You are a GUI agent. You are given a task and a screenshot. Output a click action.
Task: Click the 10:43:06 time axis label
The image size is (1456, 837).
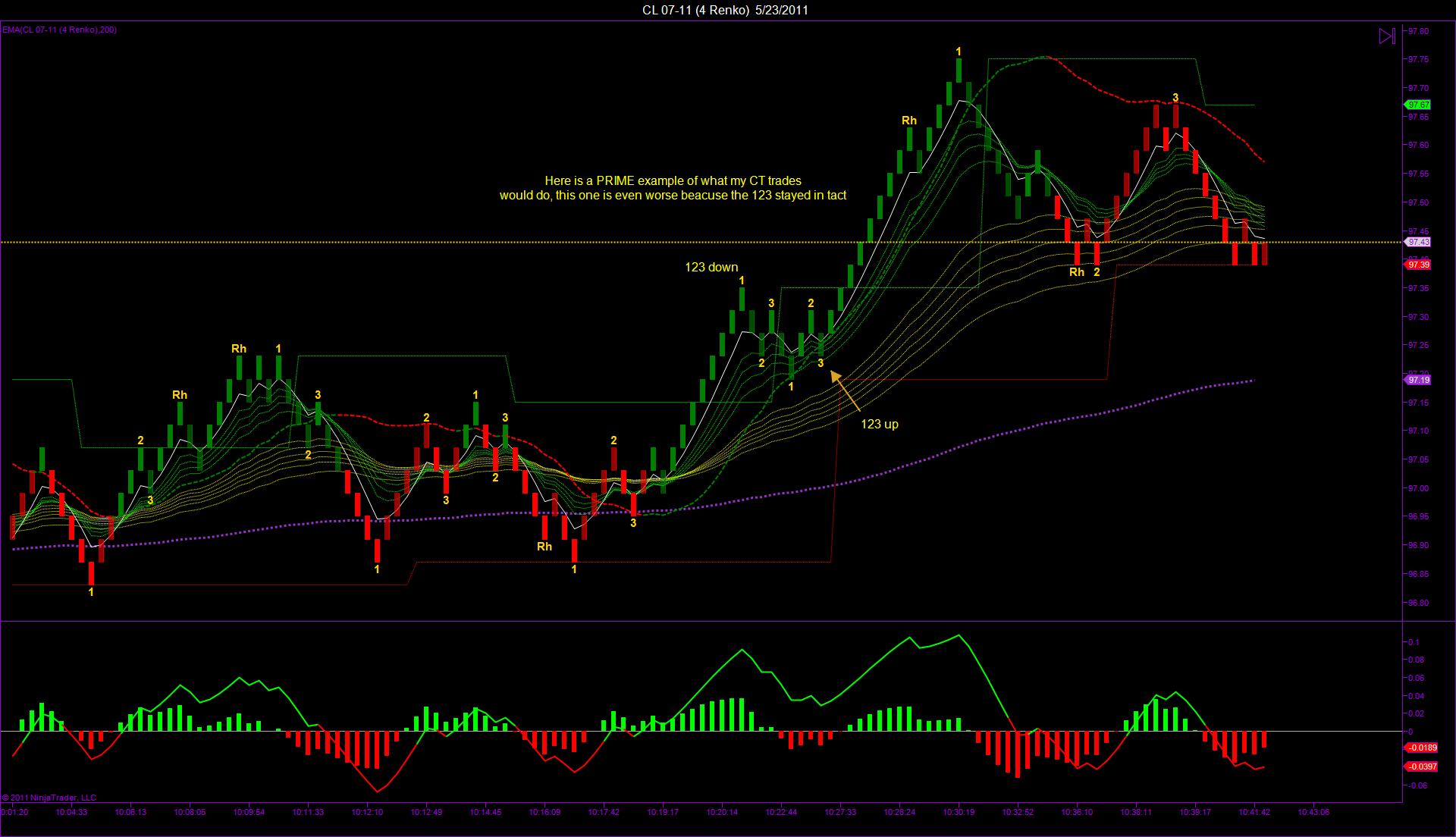[x=1313, y=812]
